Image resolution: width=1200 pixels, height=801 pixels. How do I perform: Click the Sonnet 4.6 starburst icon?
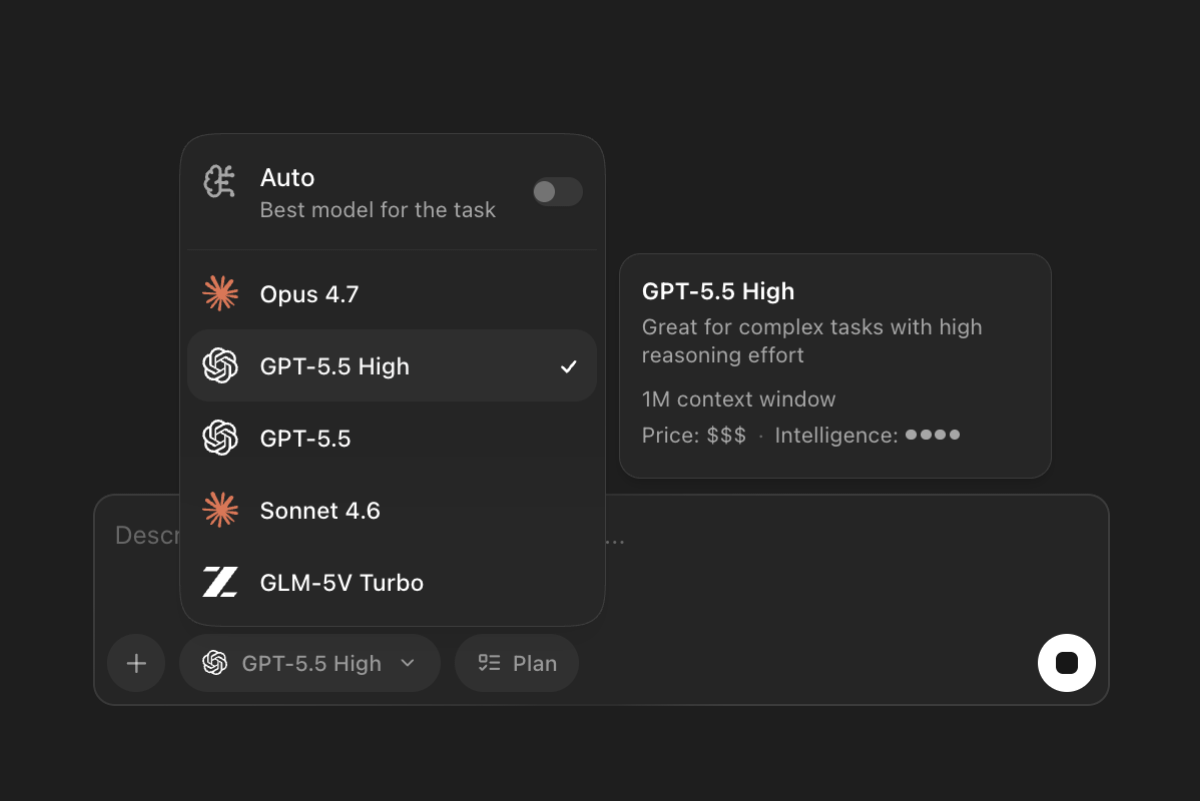point(220,510)
